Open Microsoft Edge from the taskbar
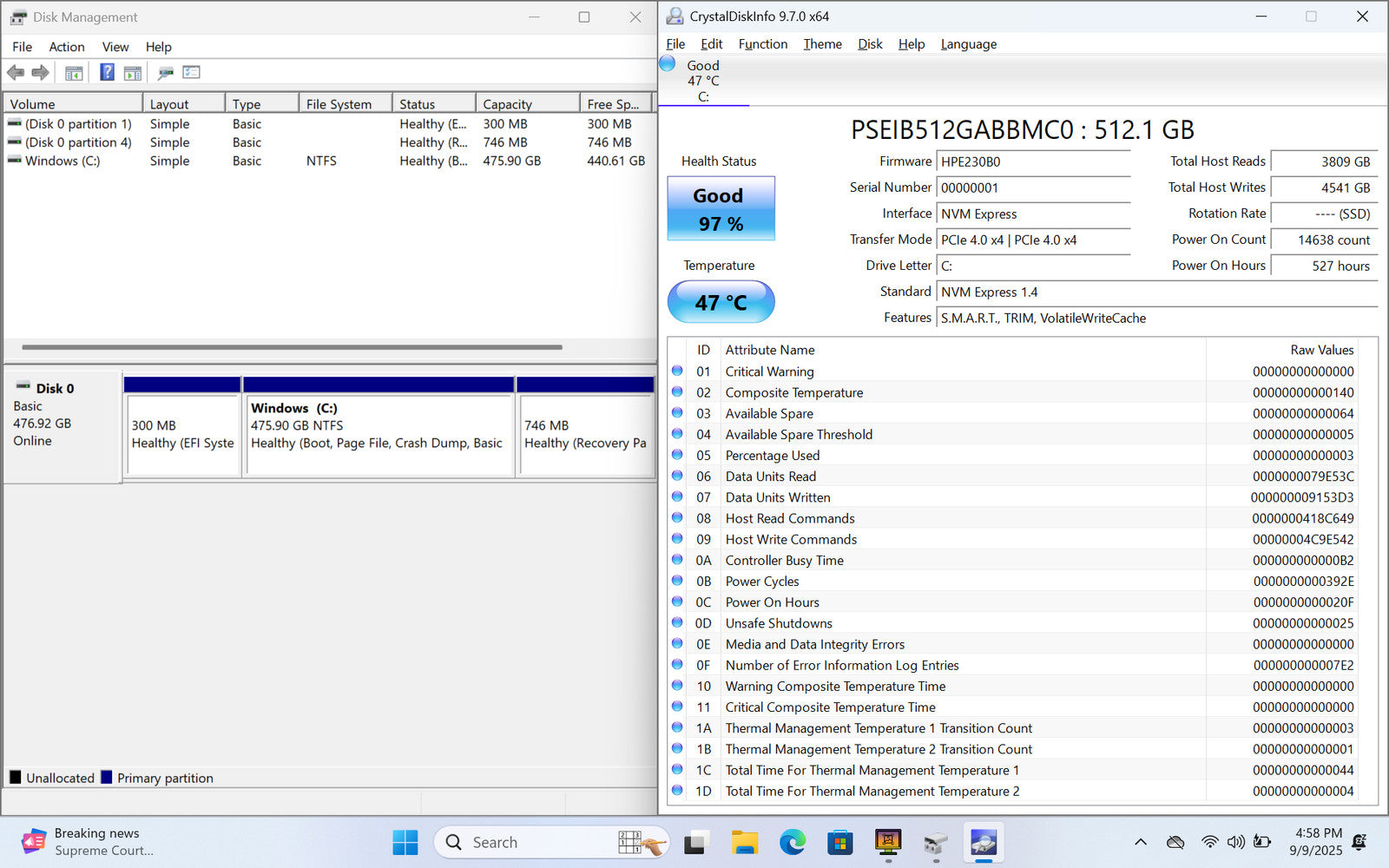Image resolution: width=1389 pixels, height=868 pixels. pos(792,842)
